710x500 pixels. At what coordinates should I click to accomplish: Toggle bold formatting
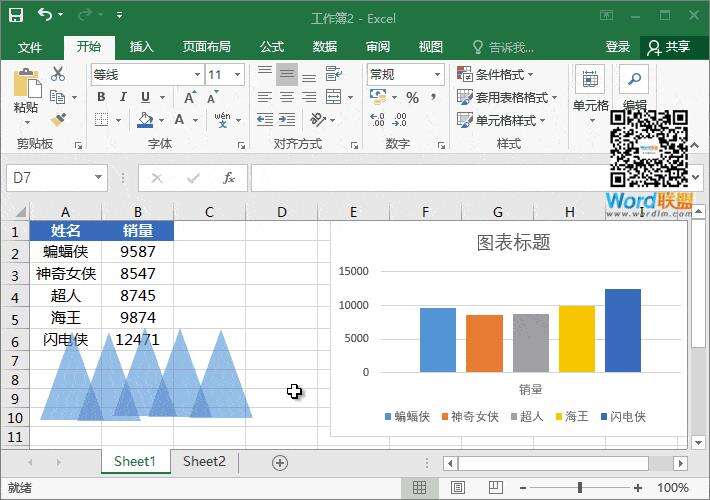pos(101,97)
